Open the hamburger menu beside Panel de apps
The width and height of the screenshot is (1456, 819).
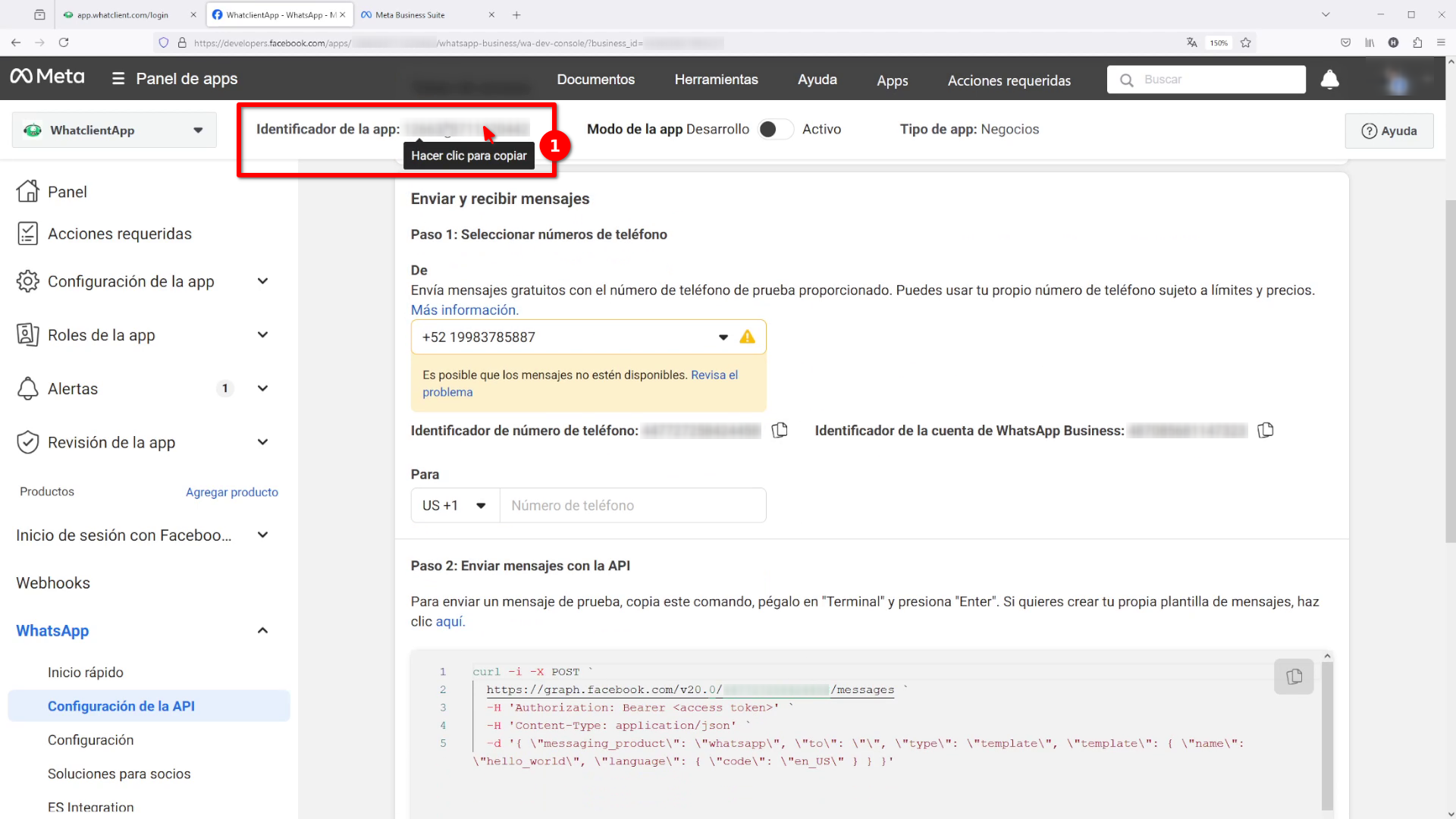click(118, 79)
